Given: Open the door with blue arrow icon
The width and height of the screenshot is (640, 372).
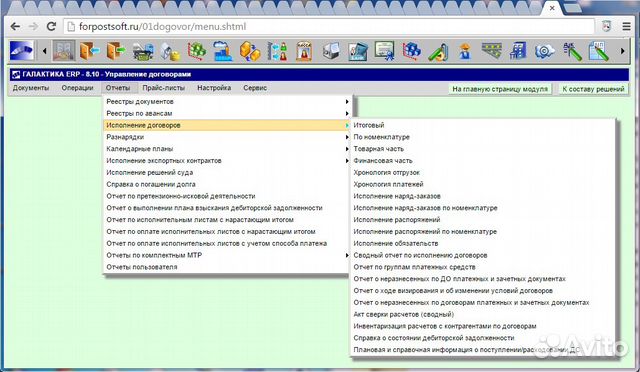Looking at the screenshot, I should [x=90, y=51].
